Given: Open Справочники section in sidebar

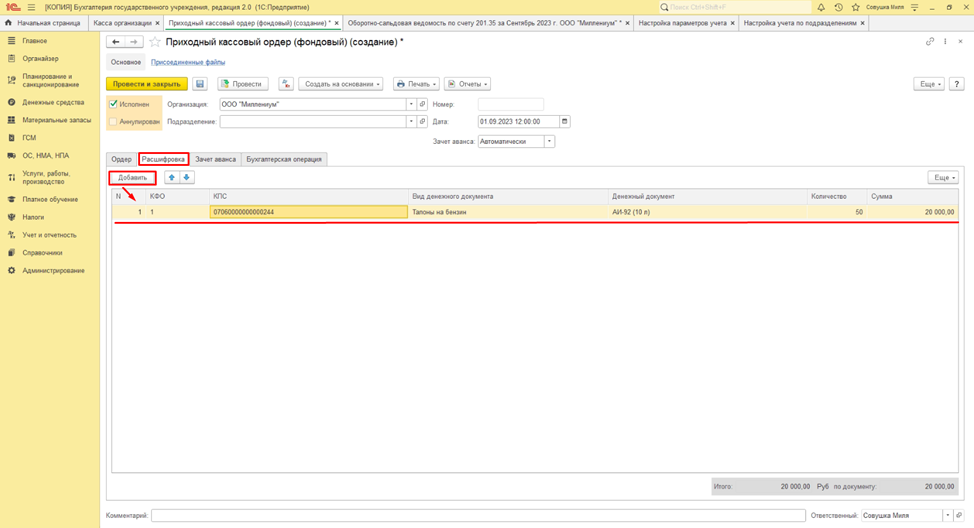Looking at the screenshot, I should 42,253.
